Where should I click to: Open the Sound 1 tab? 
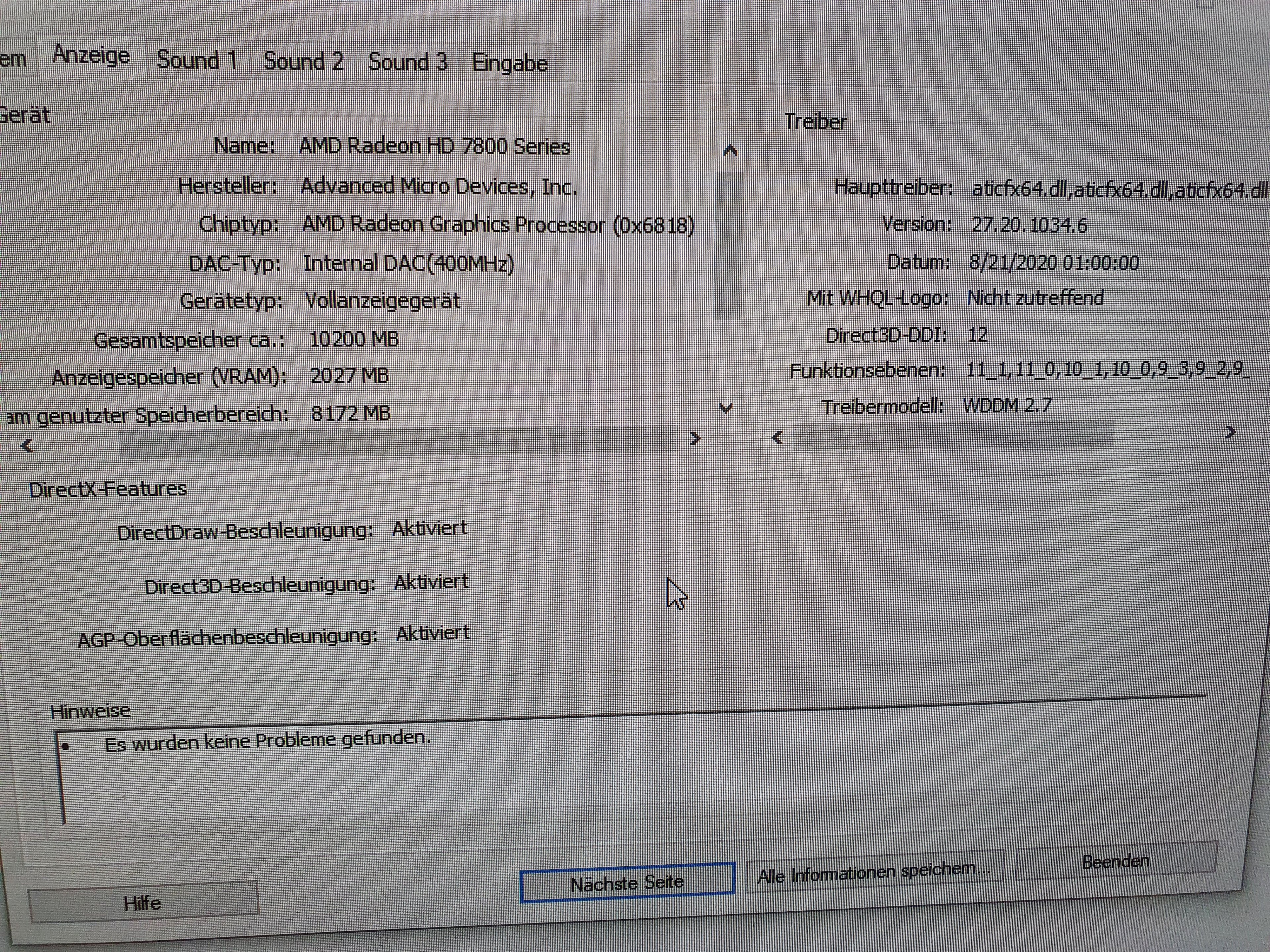point(197,60)
